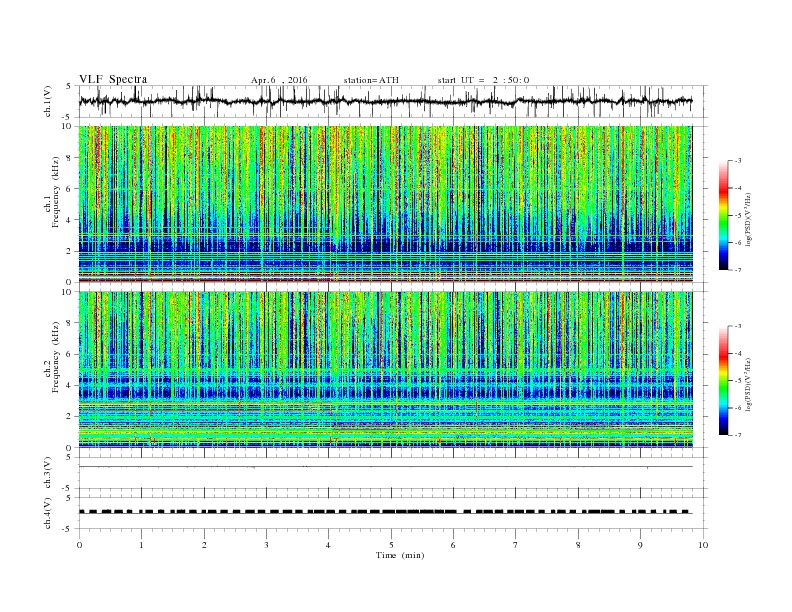Click the '-3' label on ch.1 colorbar
Image resolution: width=792 pixels, height=612 pixels.
(x=738, y=161)
